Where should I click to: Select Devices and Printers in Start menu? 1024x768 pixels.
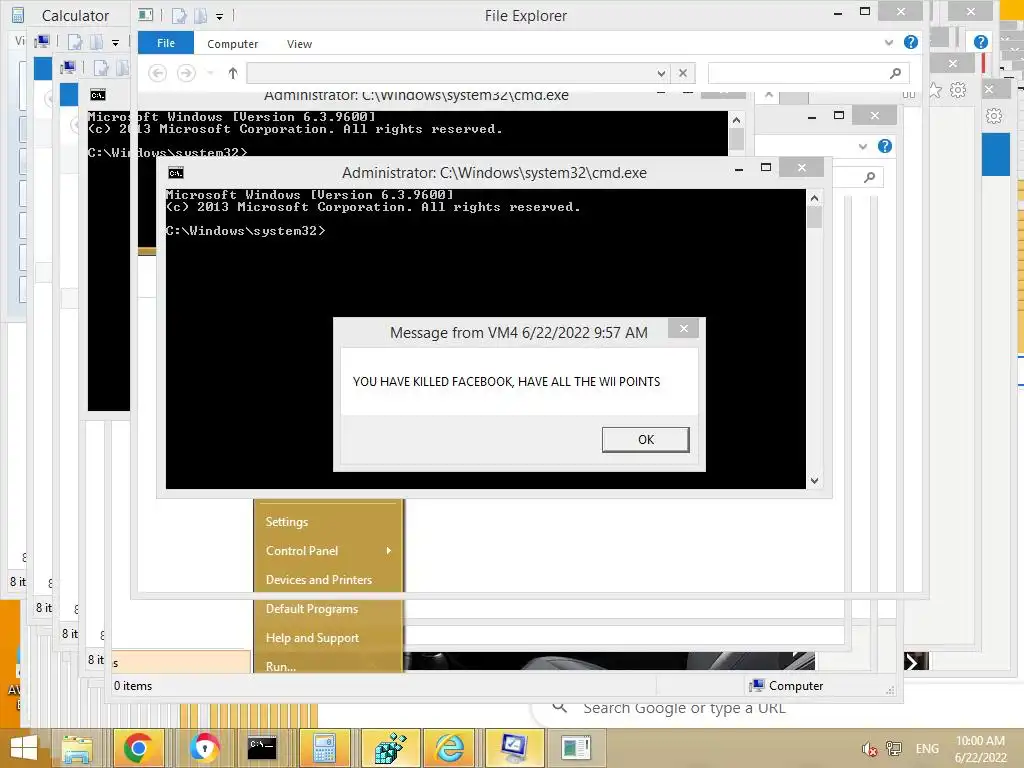click(319, 579)
